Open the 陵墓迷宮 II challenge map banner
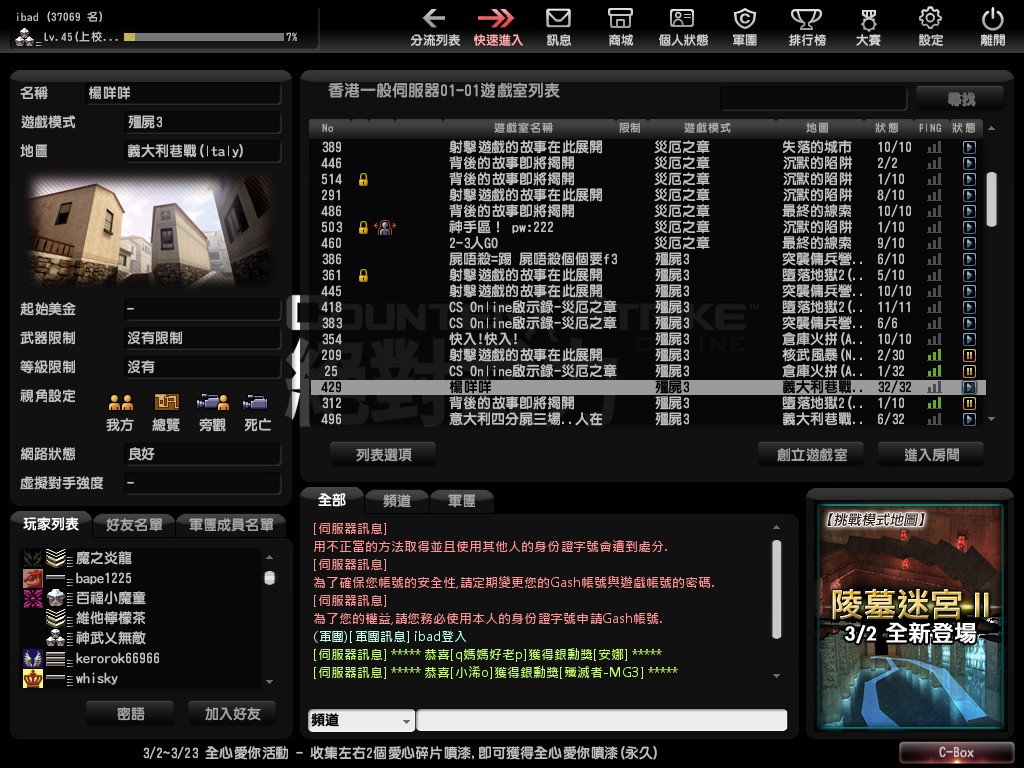This screenshot has height=768, width=1024. [x=910, y=616]
